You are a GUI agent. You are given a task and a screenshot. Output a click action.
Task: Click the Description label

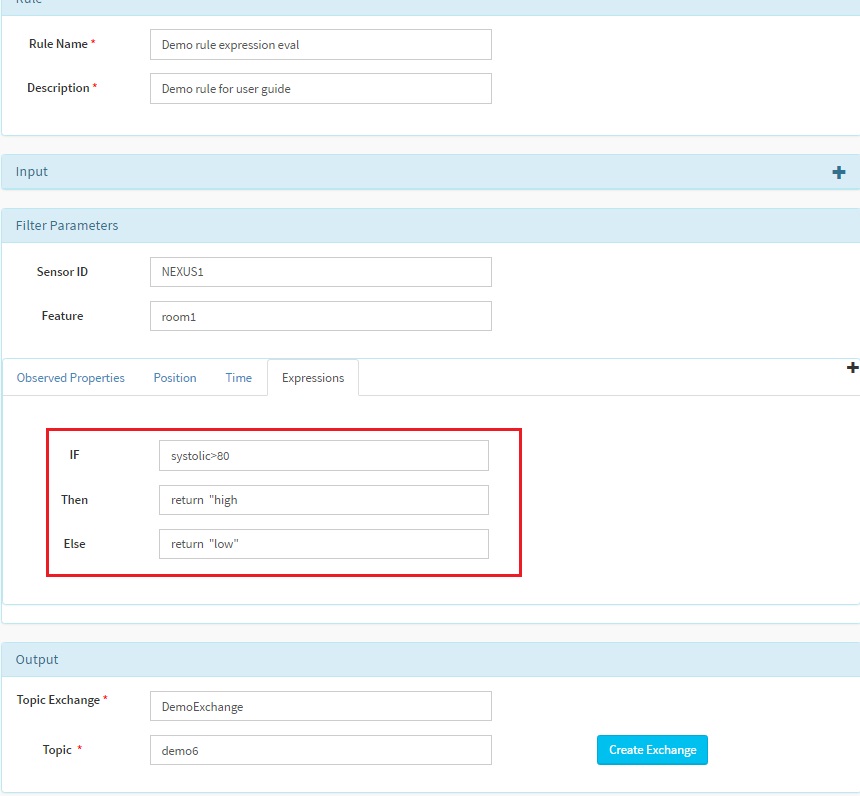[x=58, y=88]
